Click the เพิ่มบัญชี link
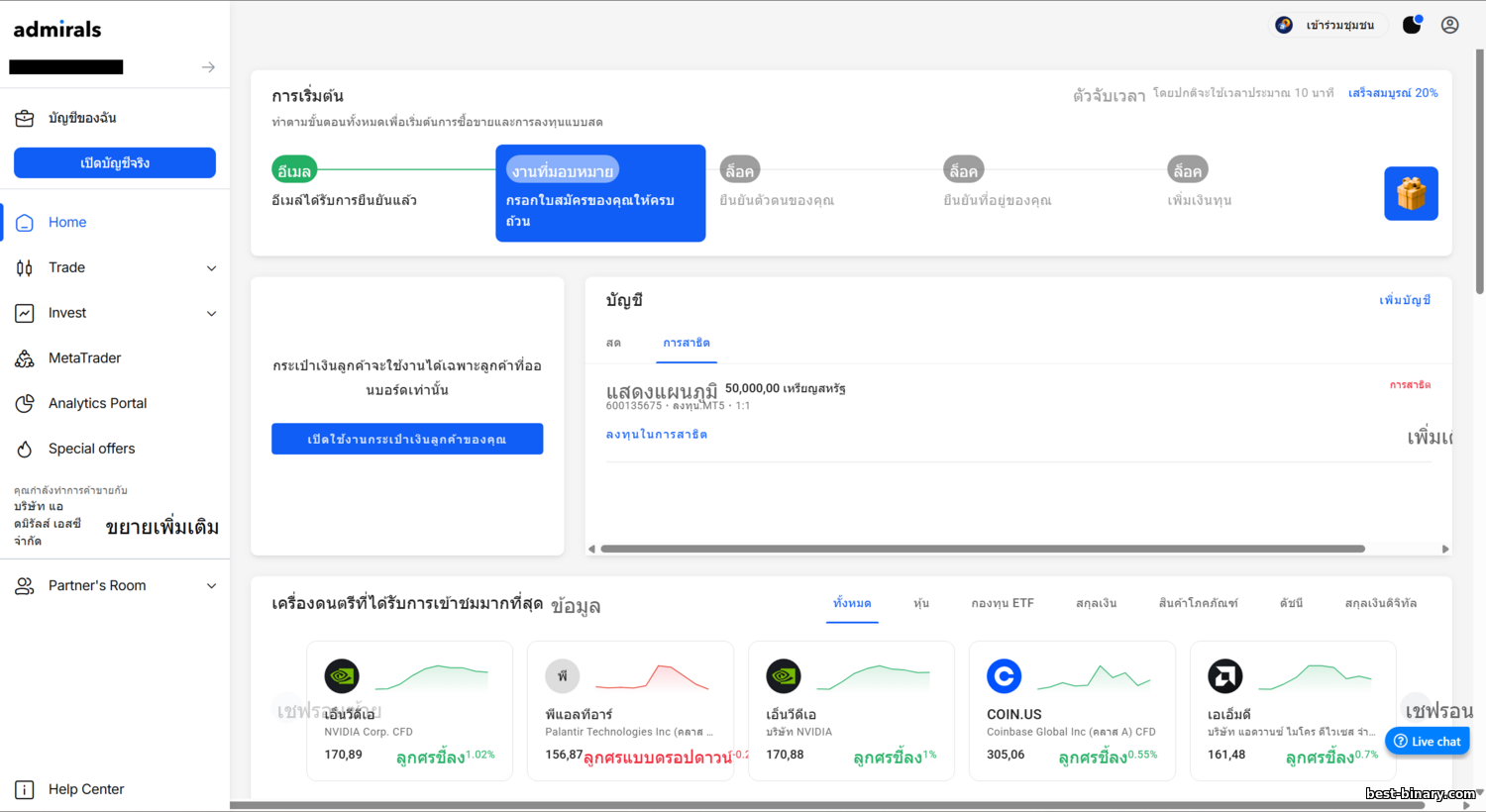 [1404, 300]
